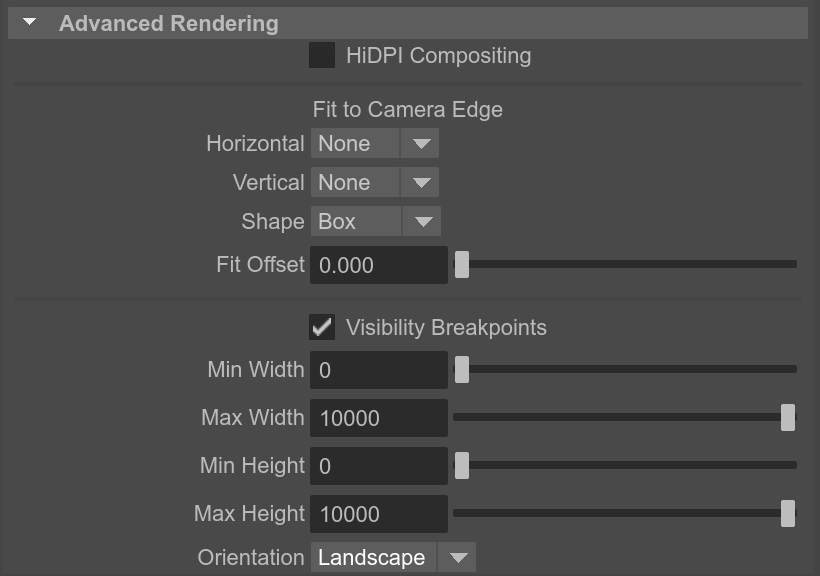Open the Shape dropdown arrow
This screenshot has width=820, height=576.
(x=422, y=221)
